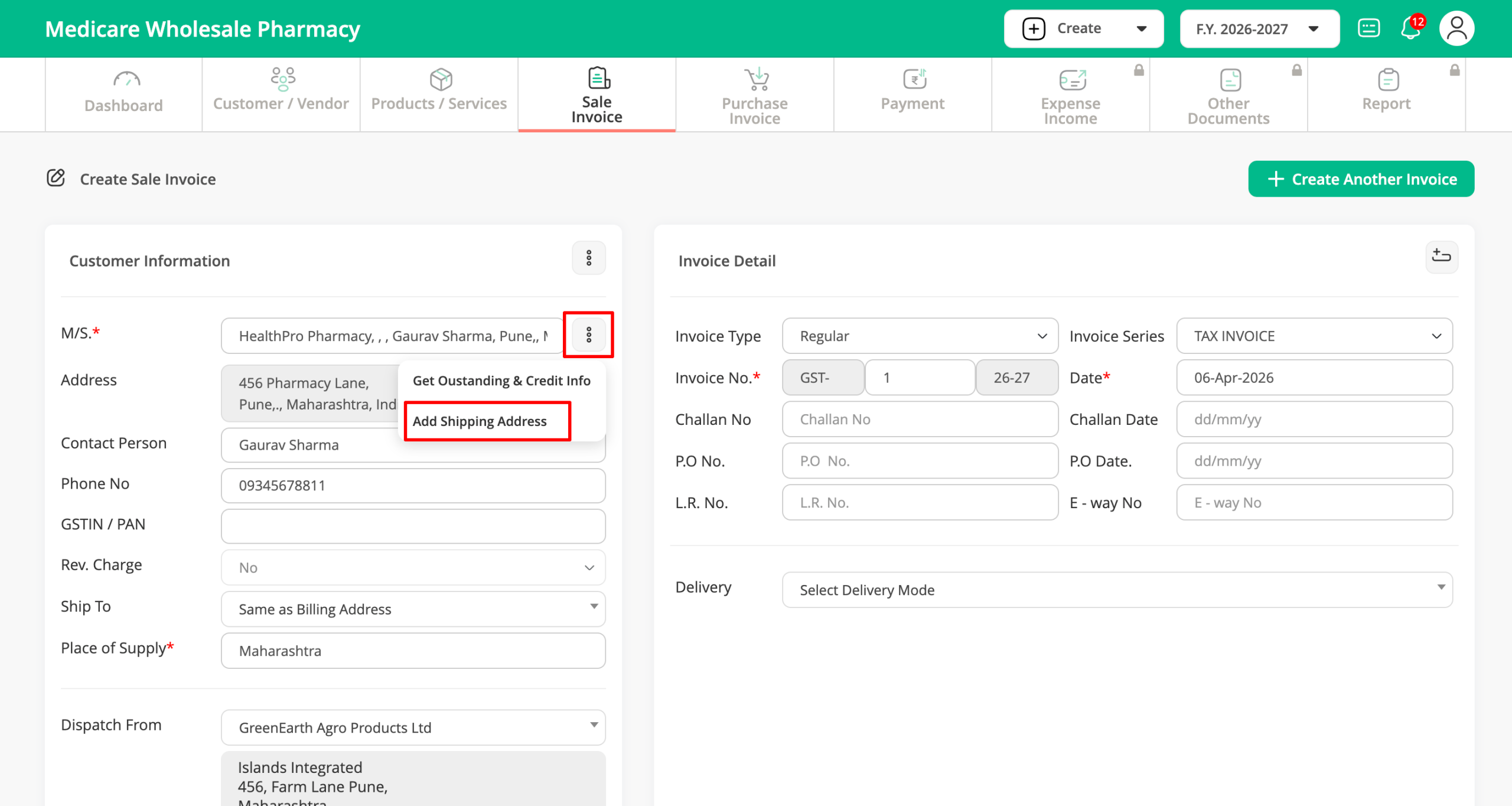
Task: Click the Create Another Invoice button
Action: pos(1361,179)
